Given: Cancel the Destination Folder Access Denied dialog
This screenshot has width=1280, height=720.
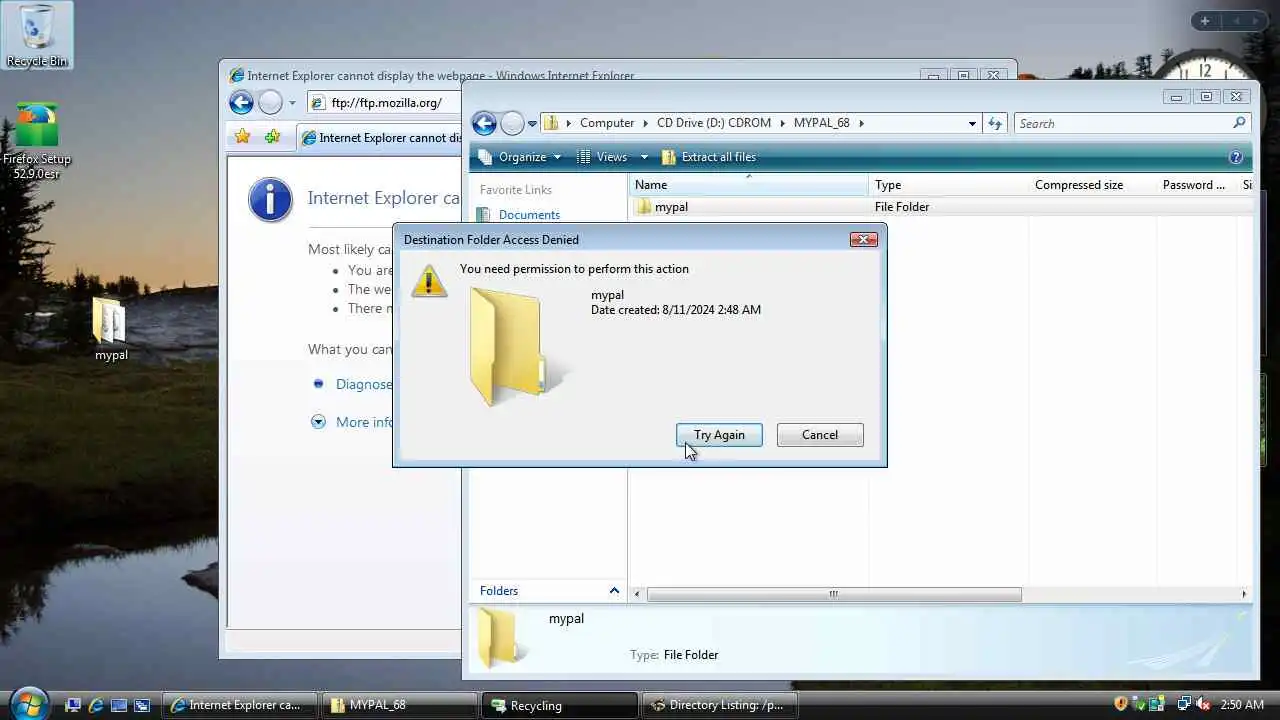Looking at the screenshot, I should (820, 435).
